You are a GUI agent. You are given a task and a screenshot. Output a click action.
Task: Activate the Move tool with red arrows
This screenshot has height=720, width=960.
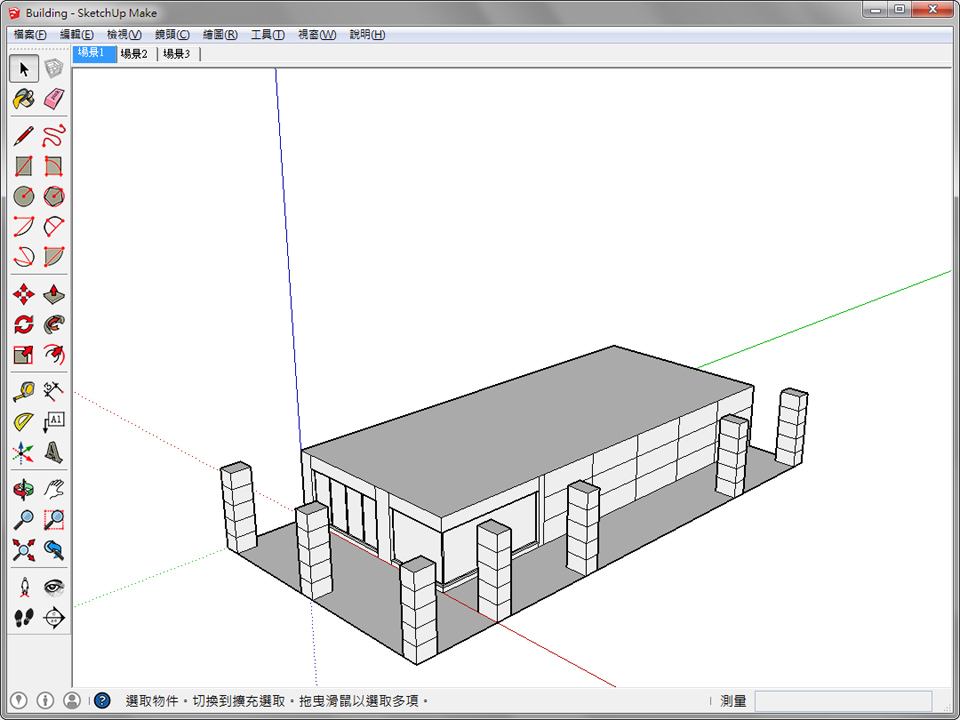tap(24, 294)
